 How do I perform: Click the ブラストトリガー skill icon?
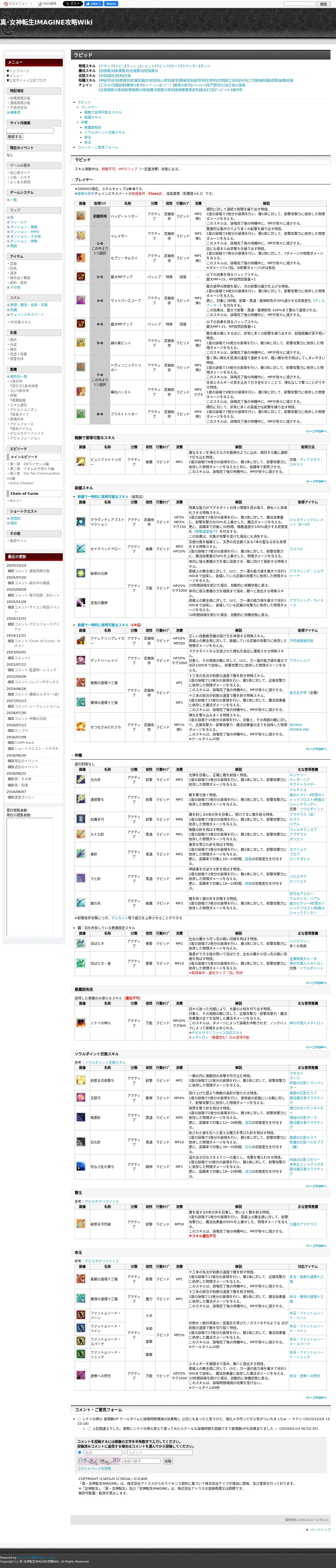coord(81,413)
